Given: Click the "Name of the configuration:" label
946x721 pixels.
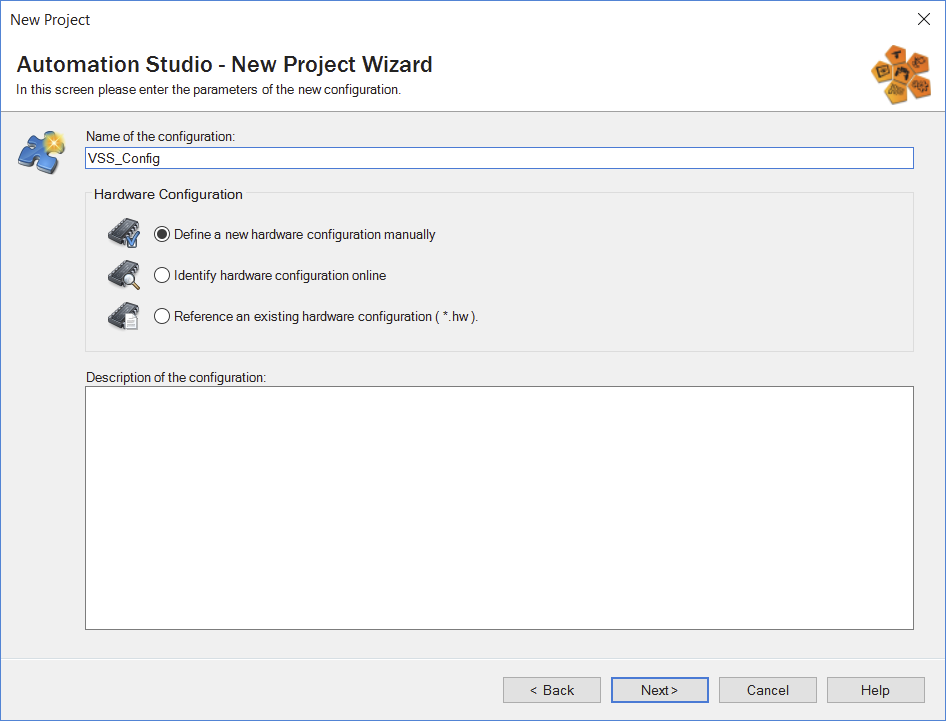Looking at the screenshot, I should [x=160, y=136].
